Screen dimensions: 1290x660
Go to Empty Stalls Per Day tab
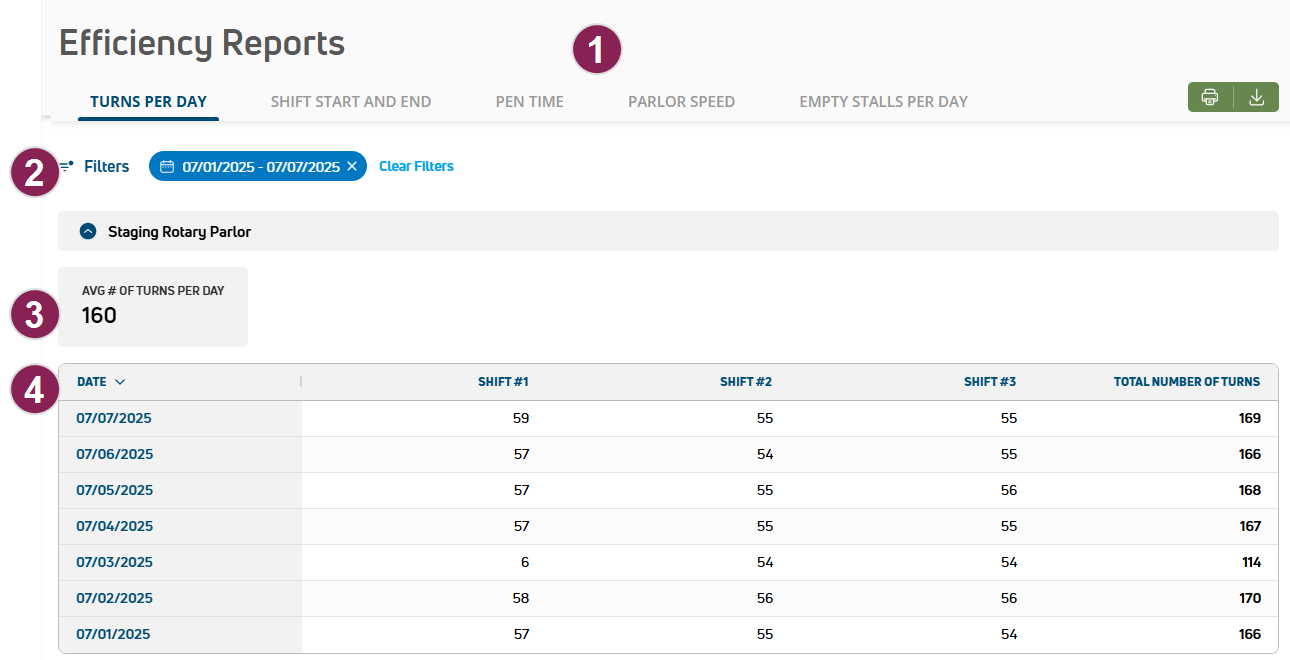click(x=883, y=101)
